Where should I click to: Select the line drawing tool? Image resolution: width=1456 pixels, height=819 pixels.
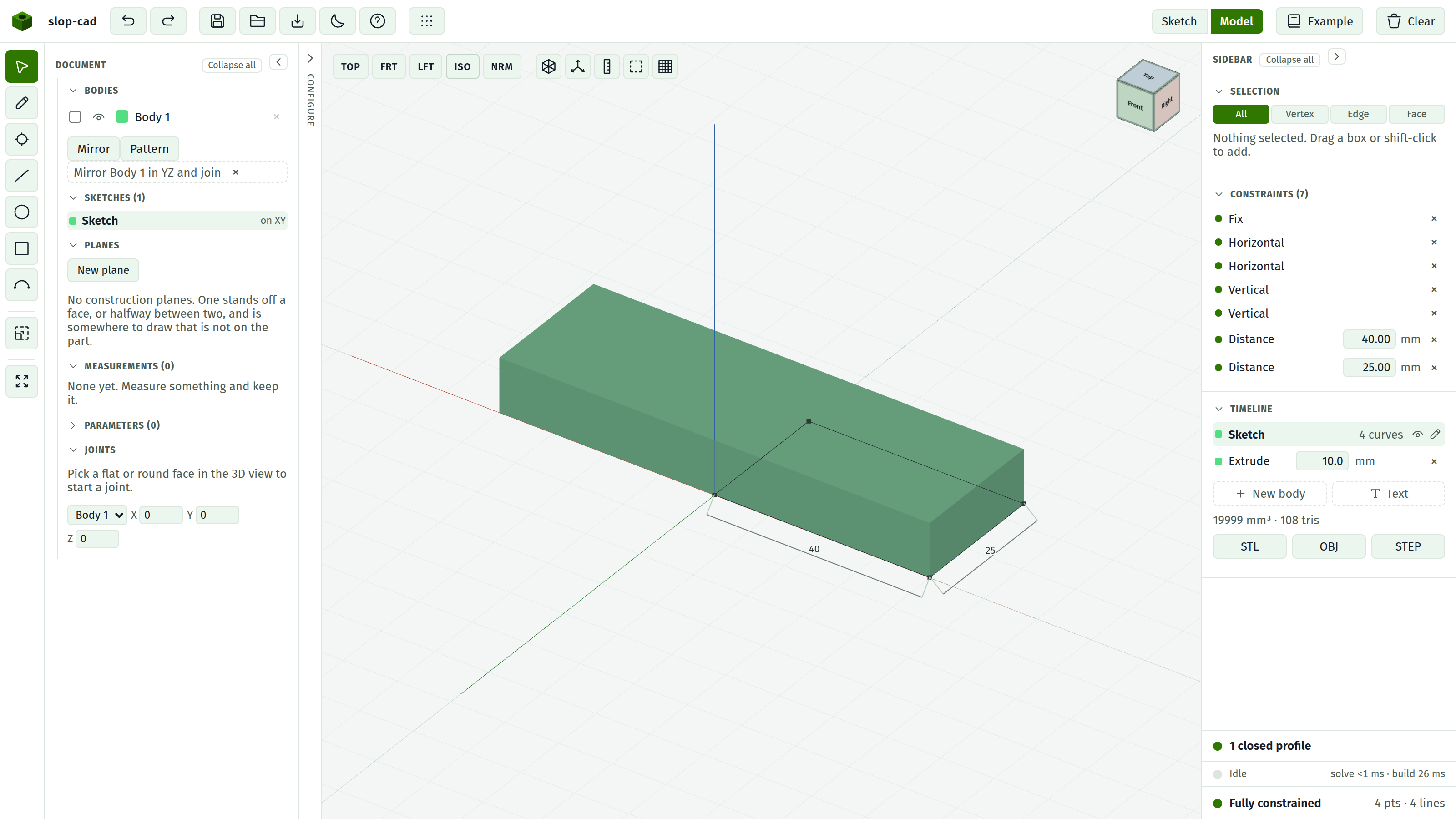click(21, 176)
